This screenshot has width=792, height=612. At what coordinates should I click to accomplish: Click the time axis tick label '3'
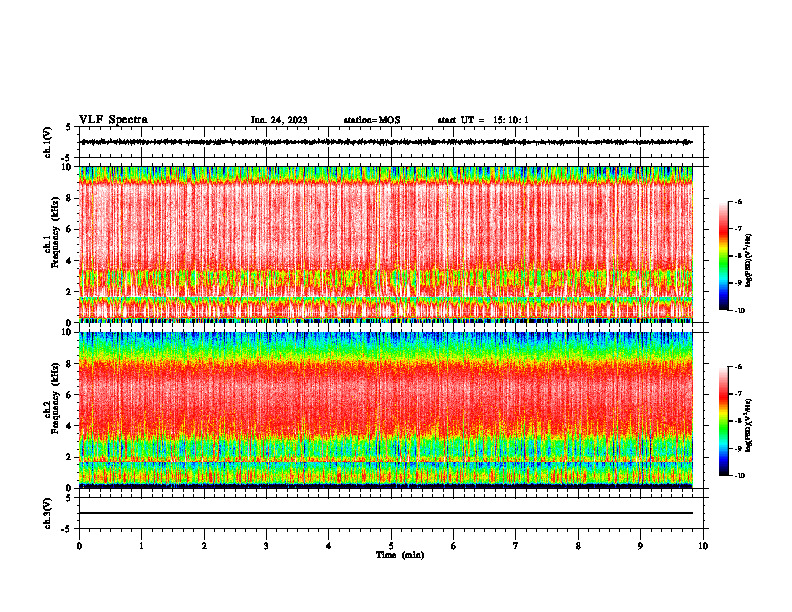pyautogui.click(x=266, y=546)
